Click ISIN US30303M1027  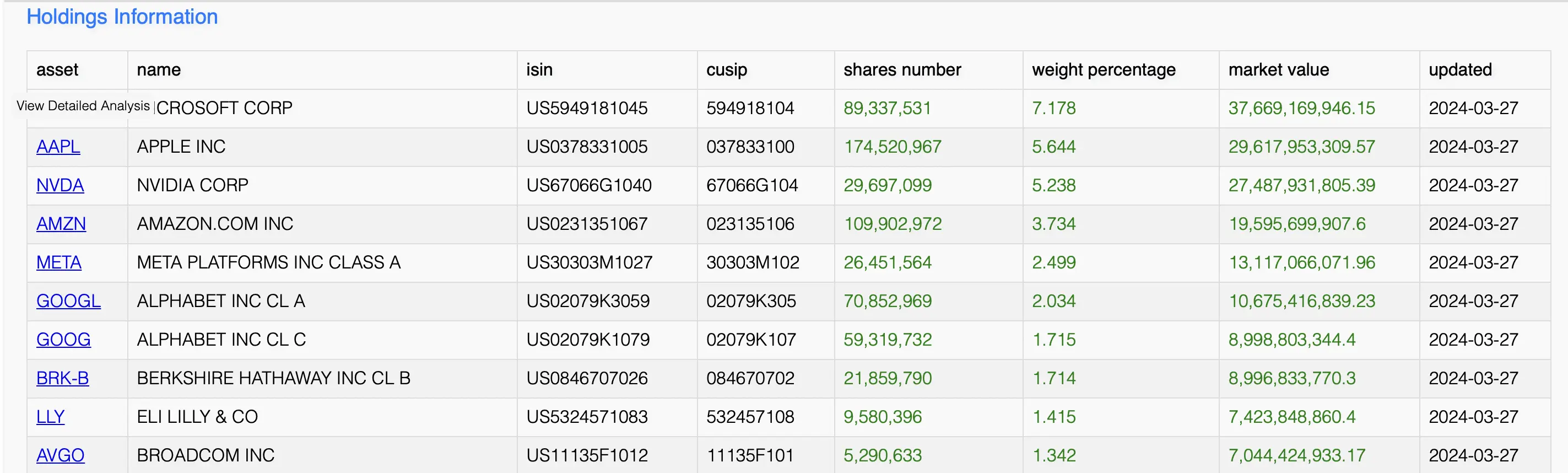pyautogui.click(x=589, y=262)
